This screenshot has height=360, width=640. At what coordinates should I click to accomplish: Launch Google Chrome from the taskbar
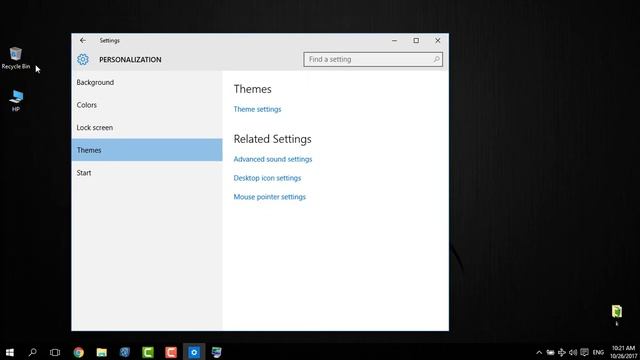[x=78, y=352]
